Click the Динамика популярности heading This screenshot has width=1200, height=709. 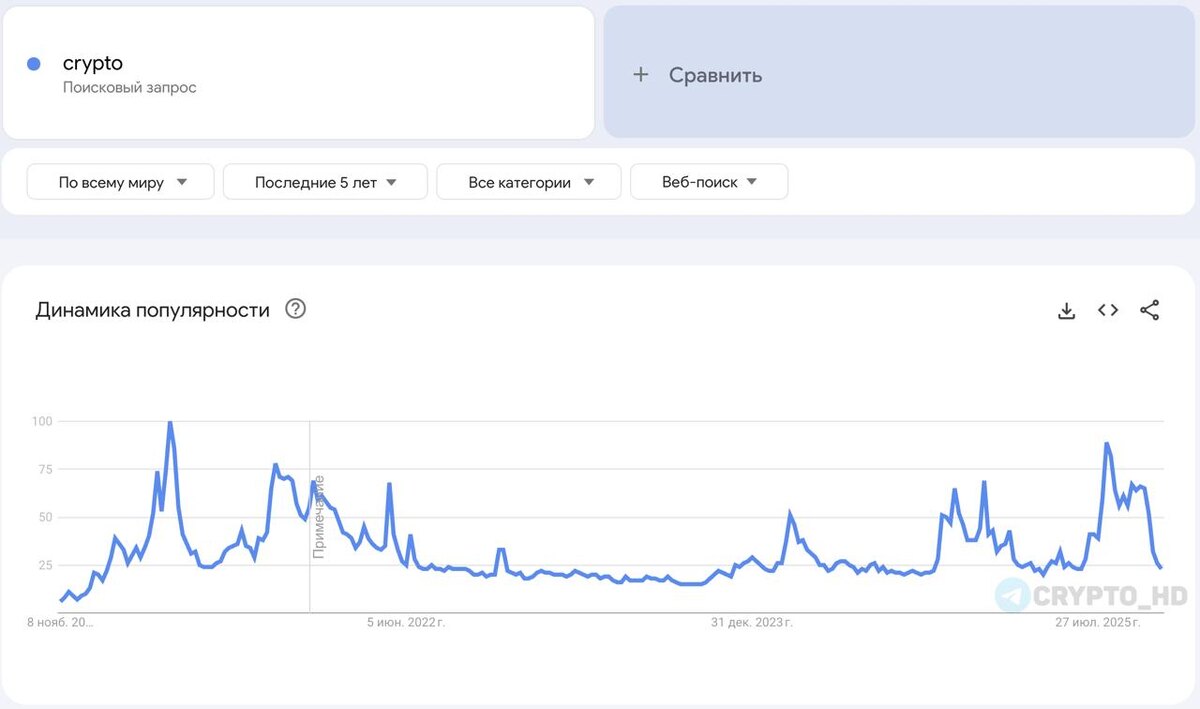point(152,310)
